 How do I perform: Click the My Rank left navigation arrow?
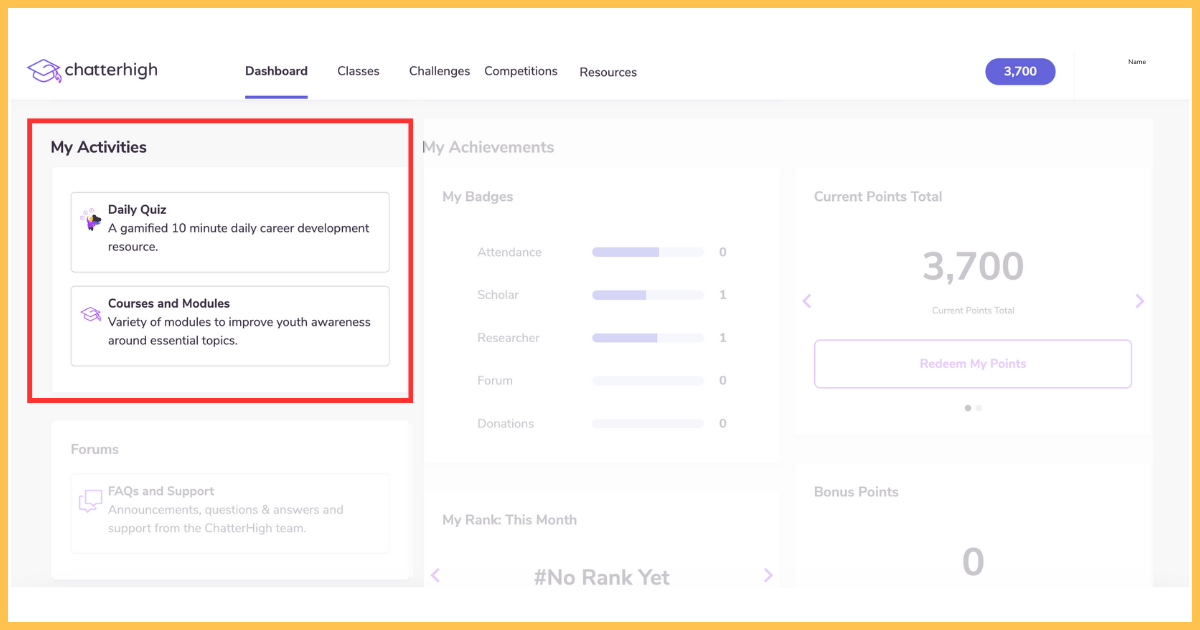[435, 575]
